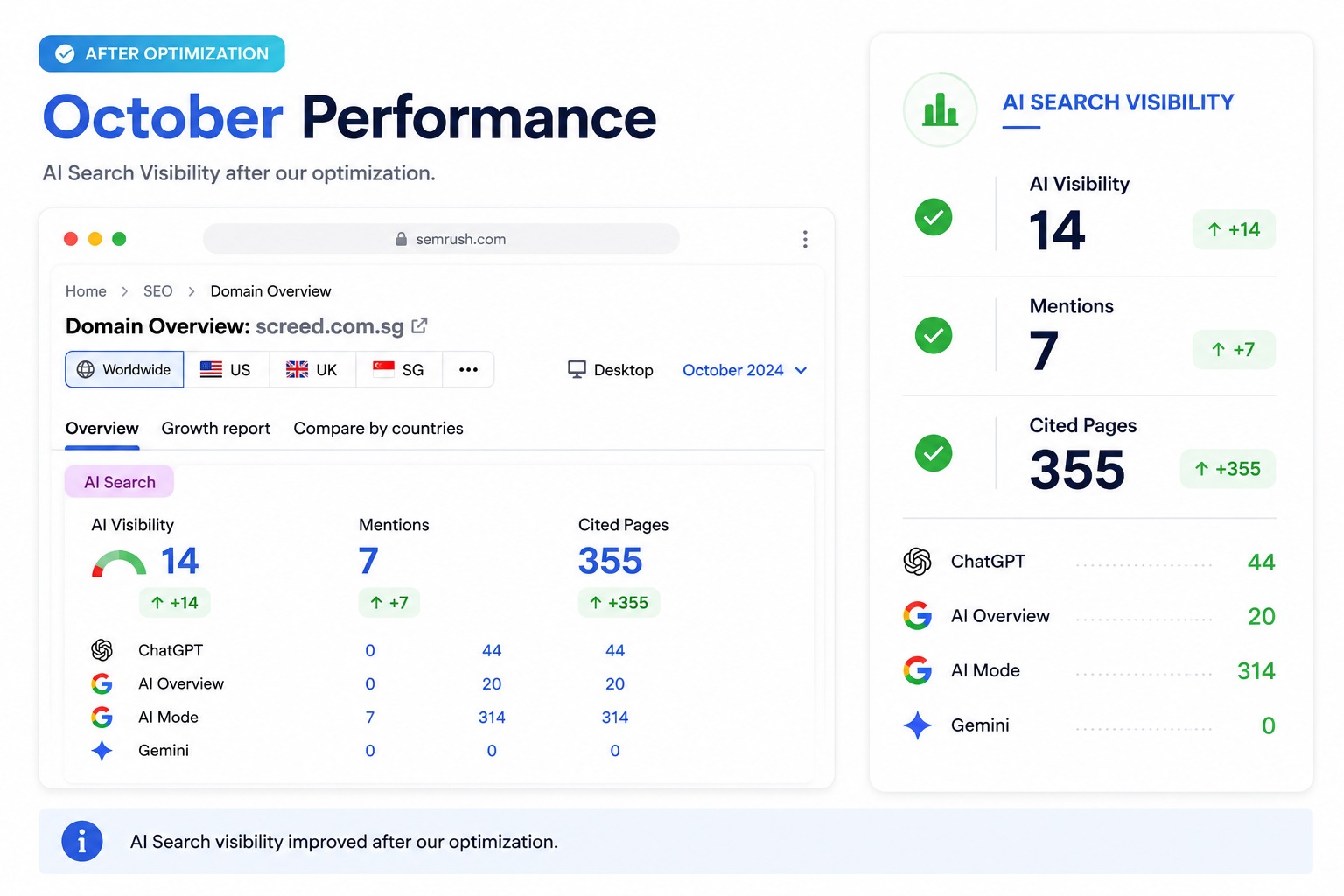The height and width of the screenshot is (896, 1344).
Task: Go to SEO in the breadcrumb
Action: click(x=158, y=291)
